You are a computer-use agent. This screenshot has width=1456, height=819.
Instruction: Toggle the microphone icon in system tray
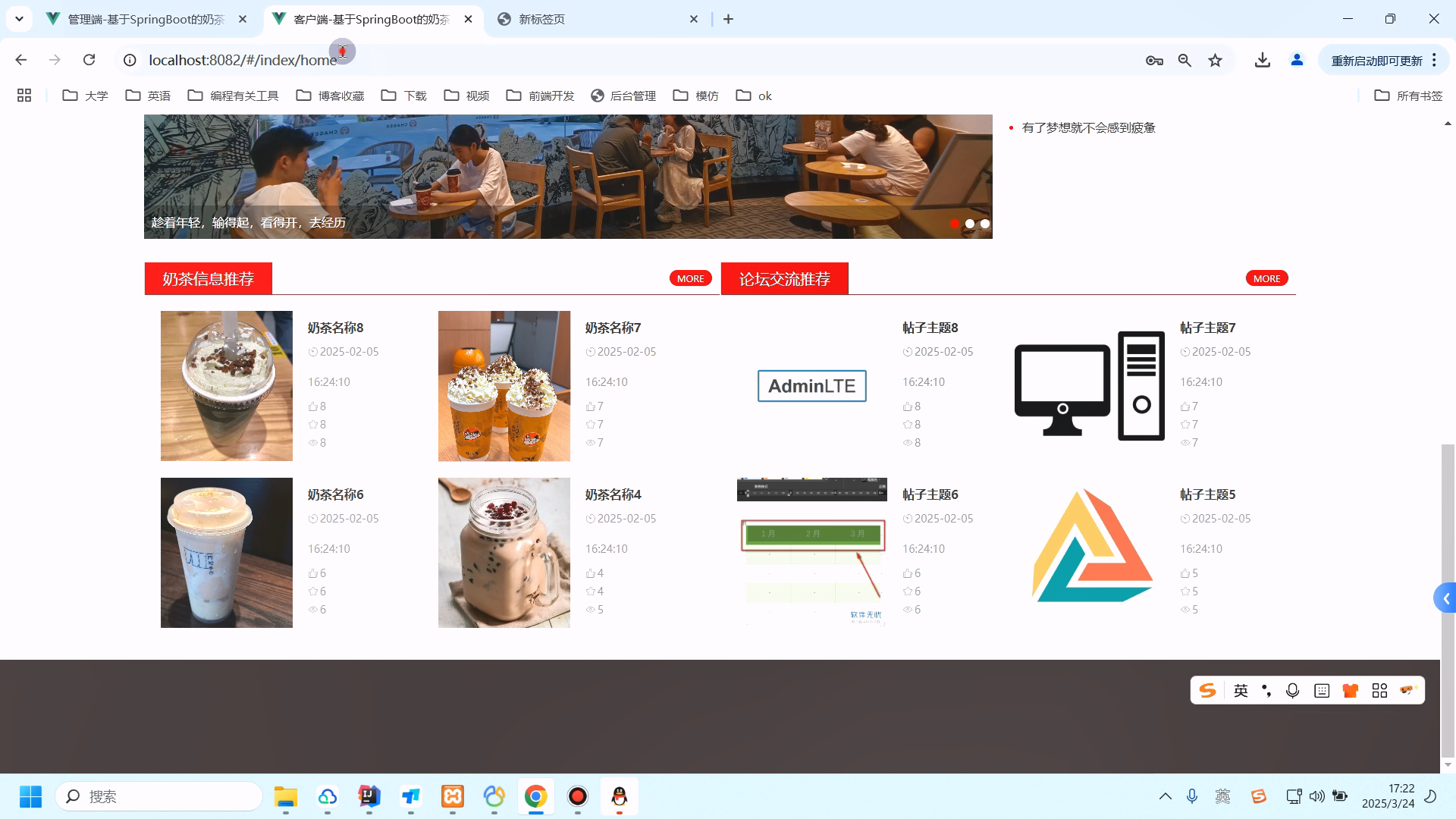click(x=1191, y=796)
